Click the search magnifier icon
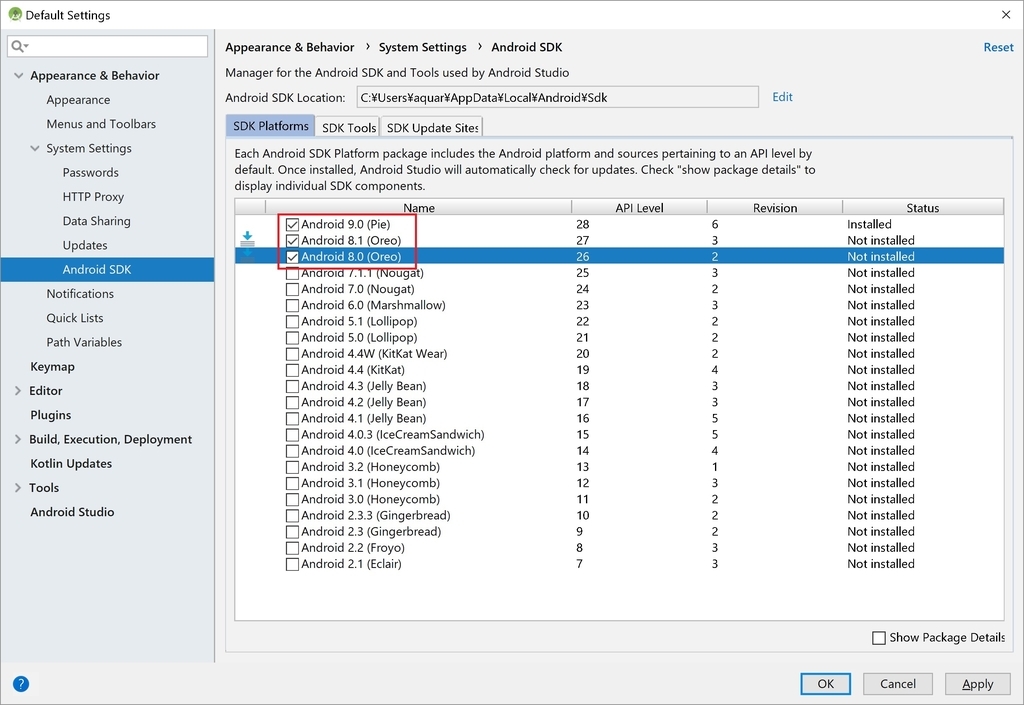The image size is (1024, 705). click(18, 46)
